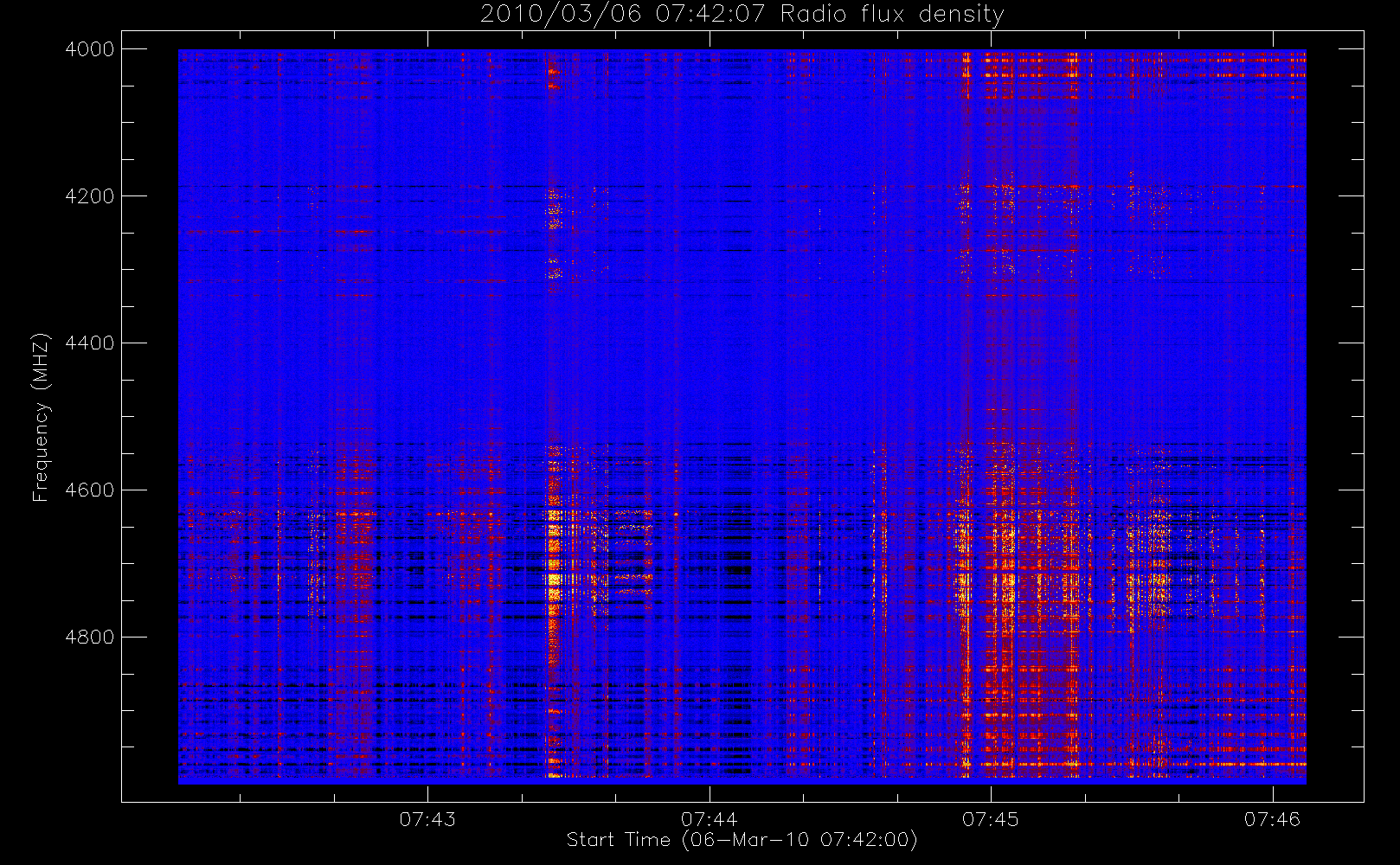
Task: Click the 07:44 time tick label
Action: [709, 819]
